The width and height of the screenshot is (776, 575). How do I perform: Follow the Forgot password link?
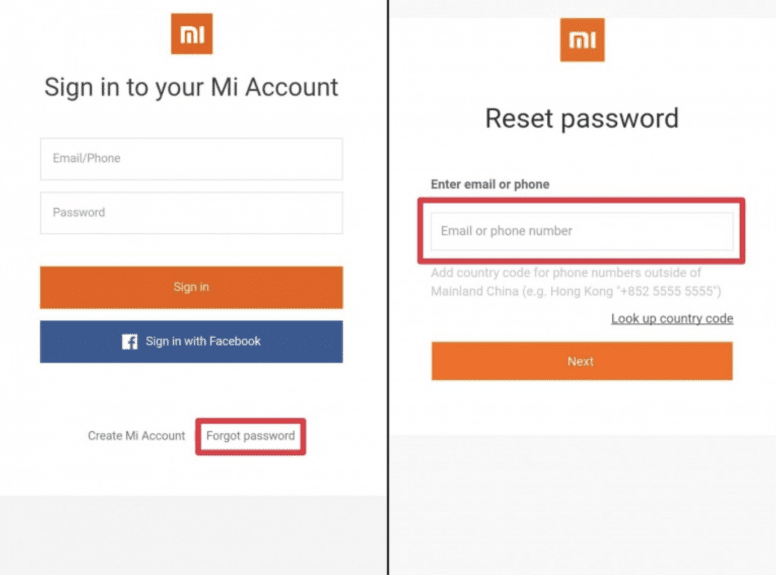coord(250,436)
